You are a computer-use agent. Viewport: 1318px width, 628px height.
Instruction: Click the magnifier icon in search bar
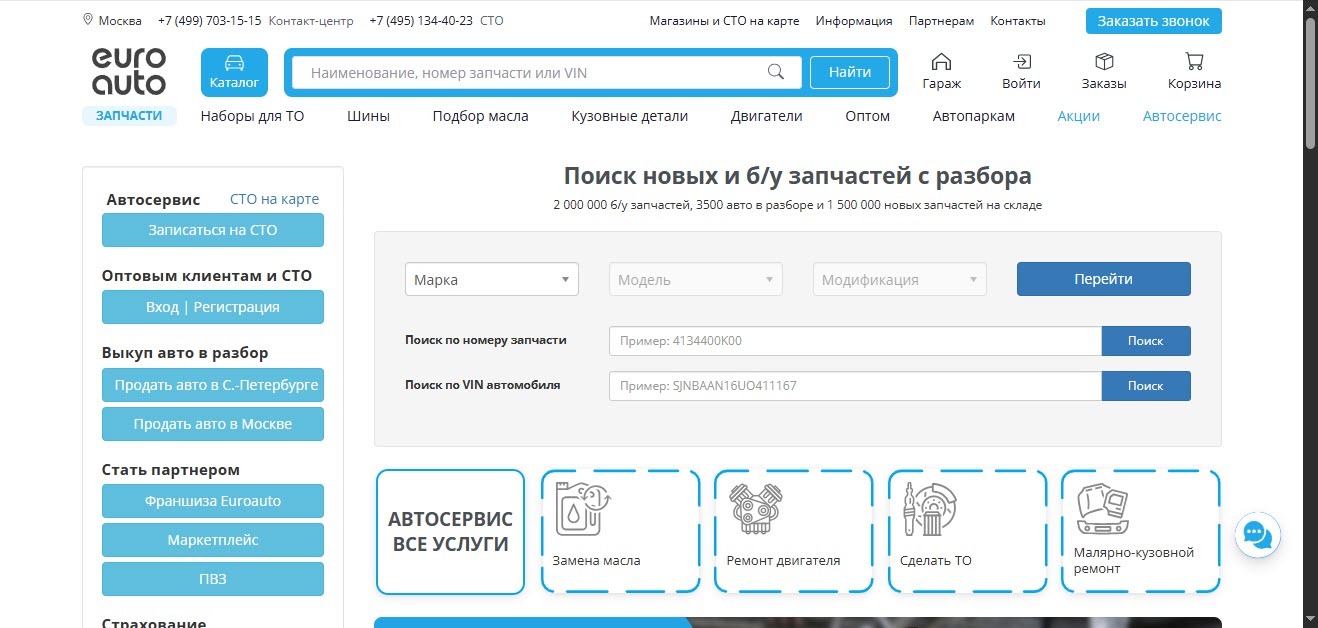(775, 72)
